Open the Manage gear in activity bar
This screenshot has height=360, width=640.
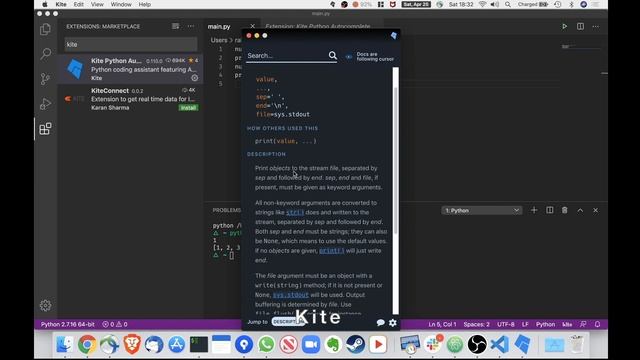click(x=45, y=305)
